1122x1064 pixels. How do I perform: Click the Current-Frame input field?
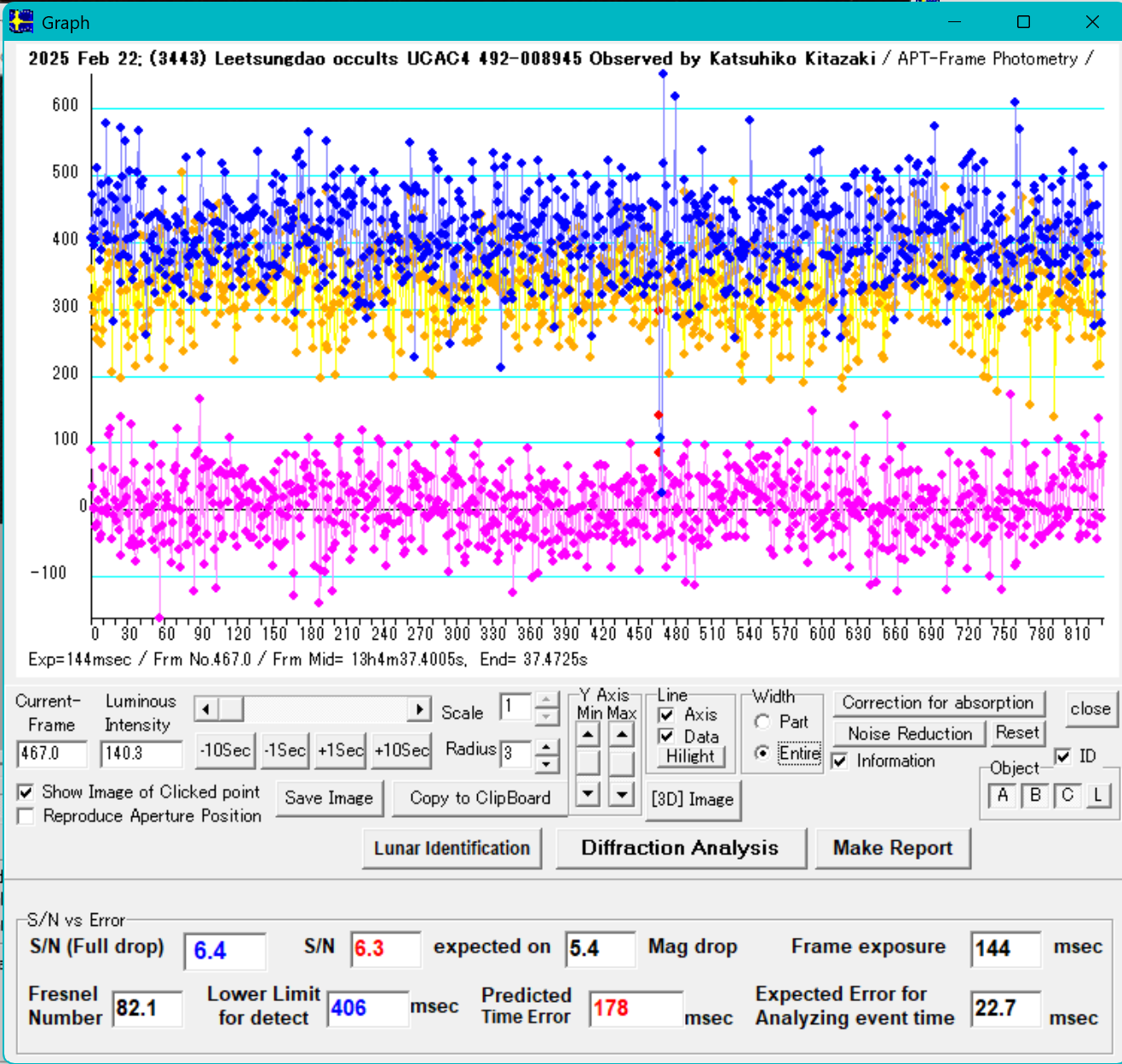tap(51, 754)
